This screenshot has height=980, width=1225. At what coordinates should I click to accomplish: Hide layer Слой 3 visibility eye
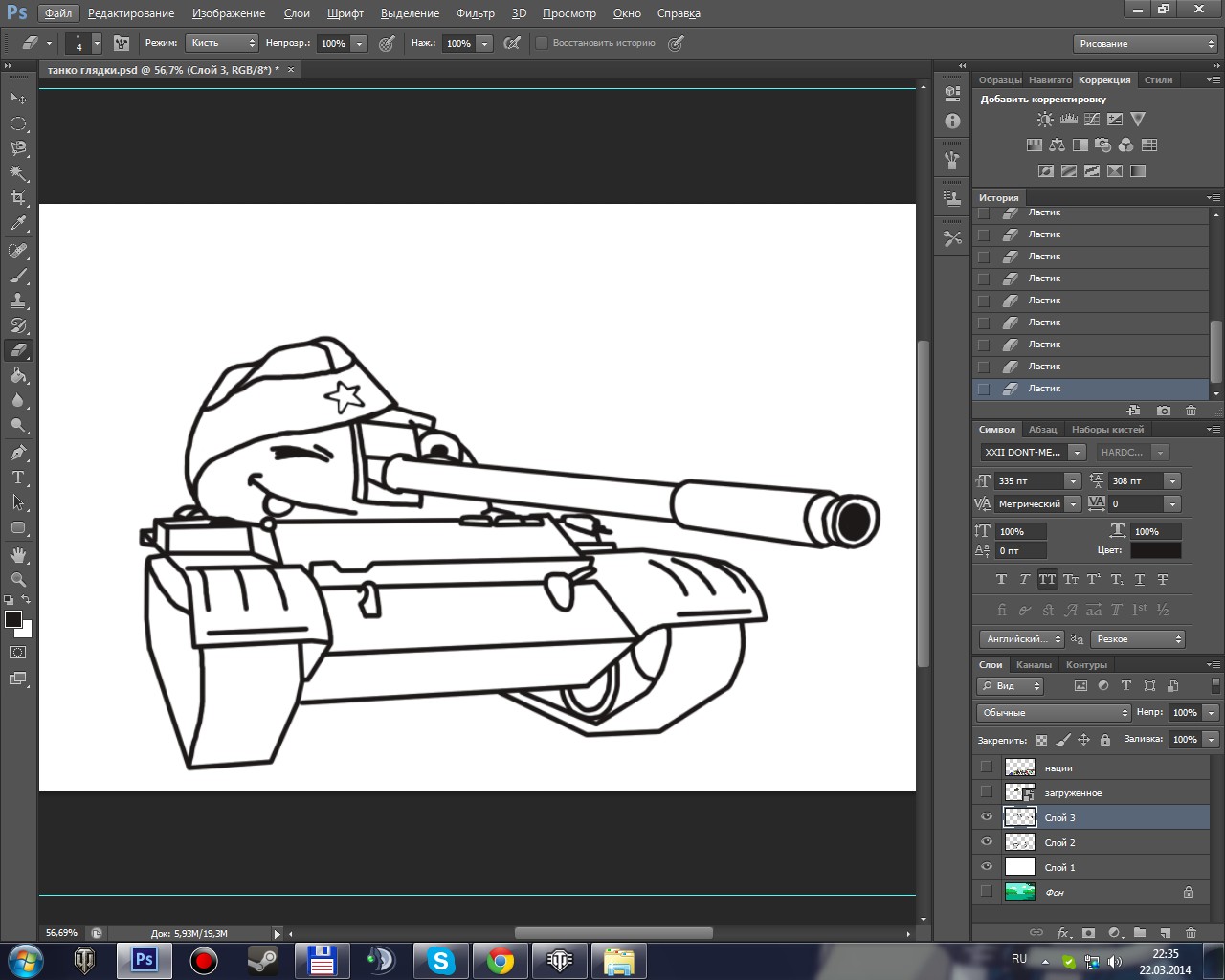(987, 817)
